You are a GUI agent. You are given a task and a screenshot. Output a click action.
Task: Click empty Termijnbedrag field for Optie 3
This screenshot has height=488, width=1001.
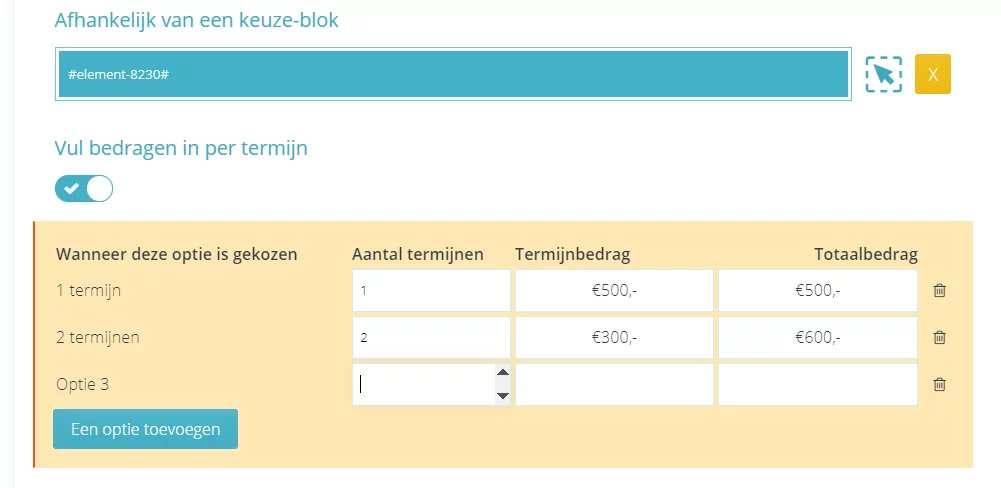click(x=614, y=385)
